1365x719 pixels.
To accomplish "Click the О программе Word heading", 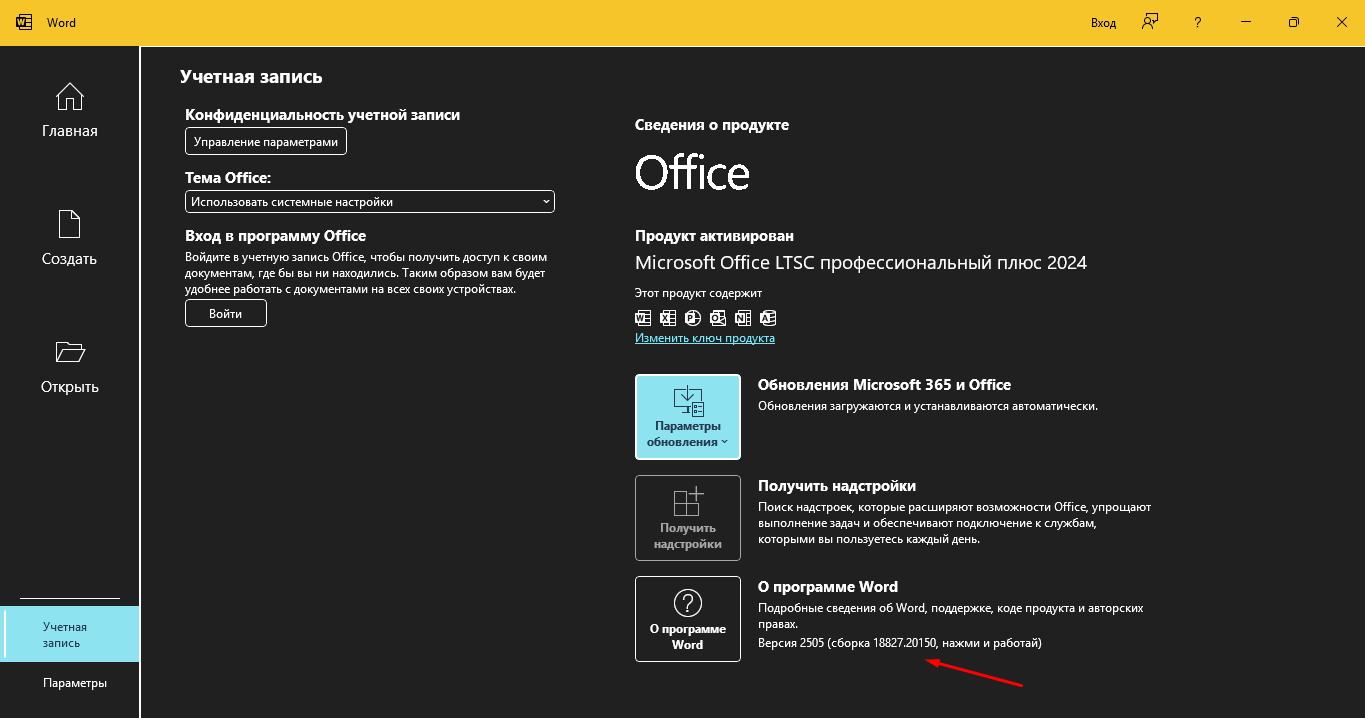I will pos(828,587).
